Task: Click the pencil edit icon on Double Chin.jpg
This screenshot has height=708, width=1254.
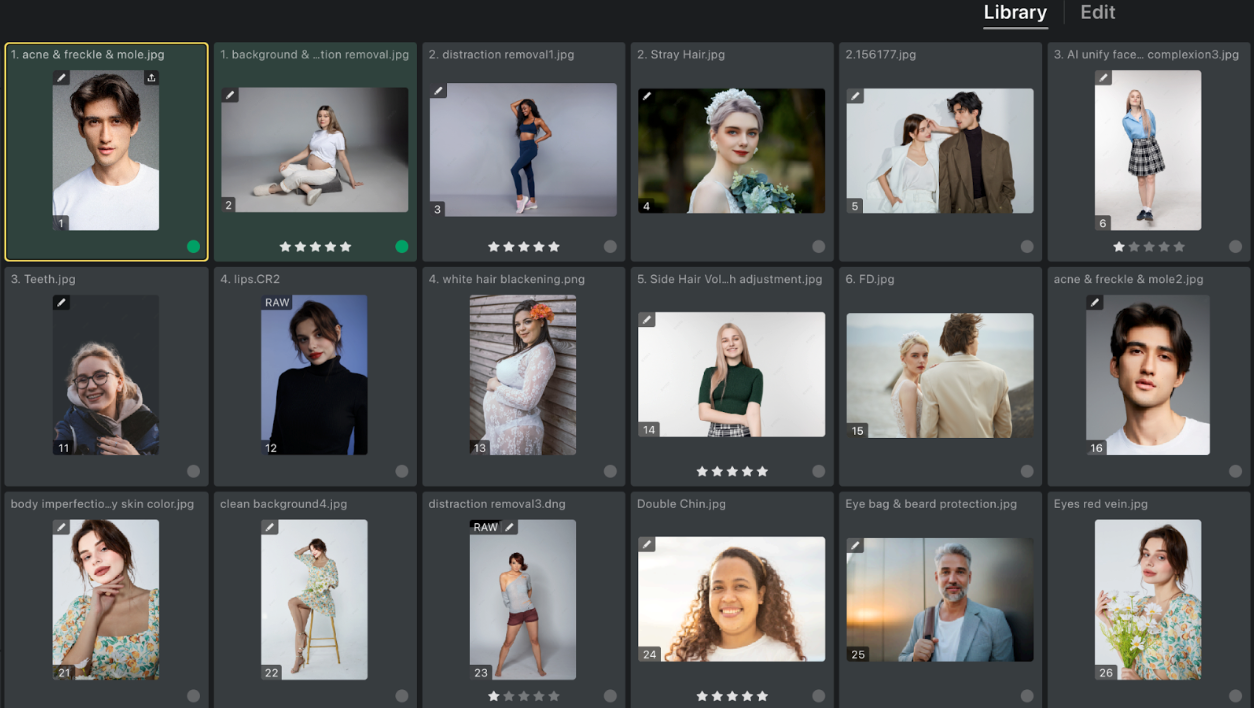Action: tap(645, 543)
